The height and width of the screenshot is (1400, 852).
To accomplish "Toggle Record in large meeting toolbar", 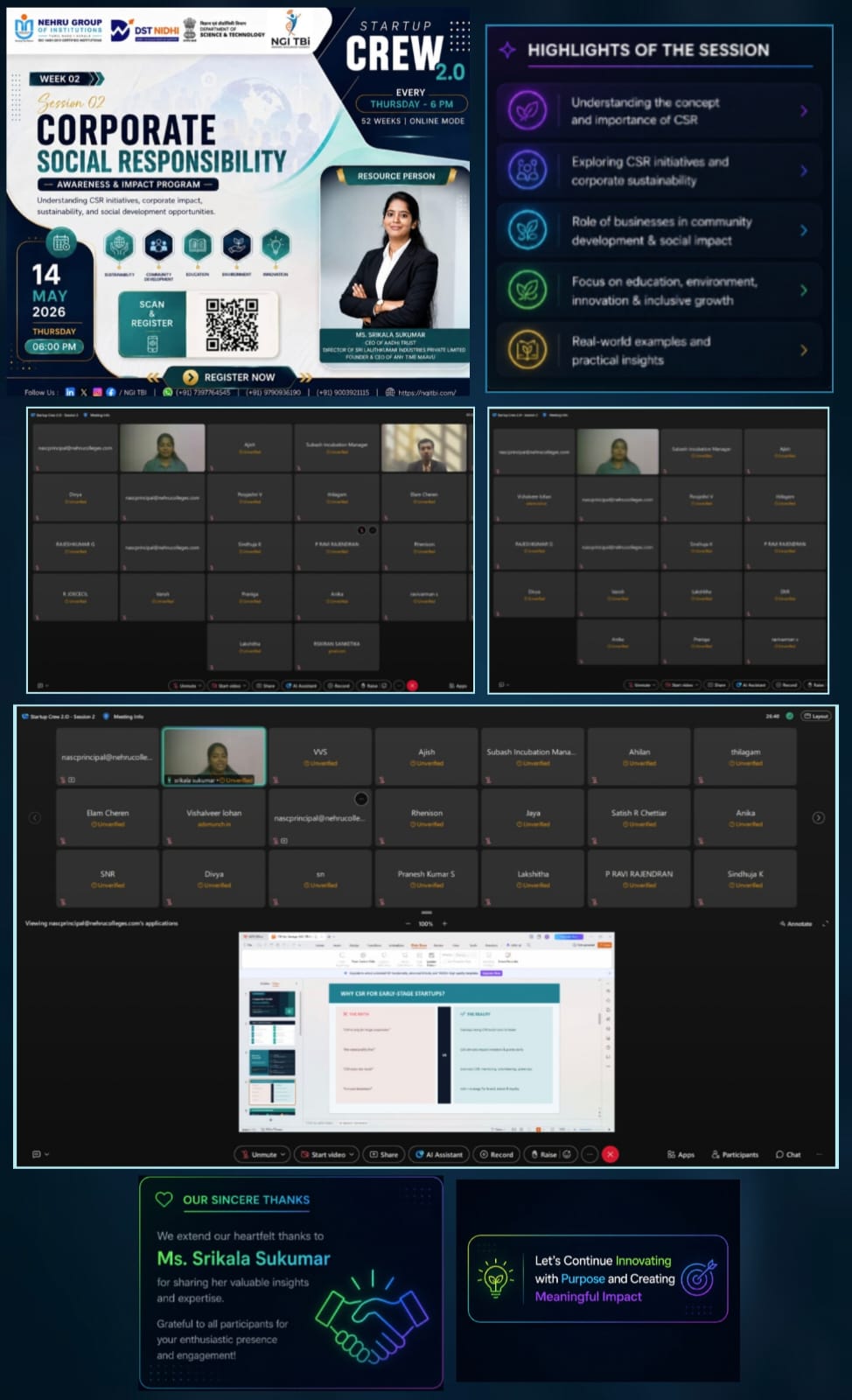I will pos(496,1154).
